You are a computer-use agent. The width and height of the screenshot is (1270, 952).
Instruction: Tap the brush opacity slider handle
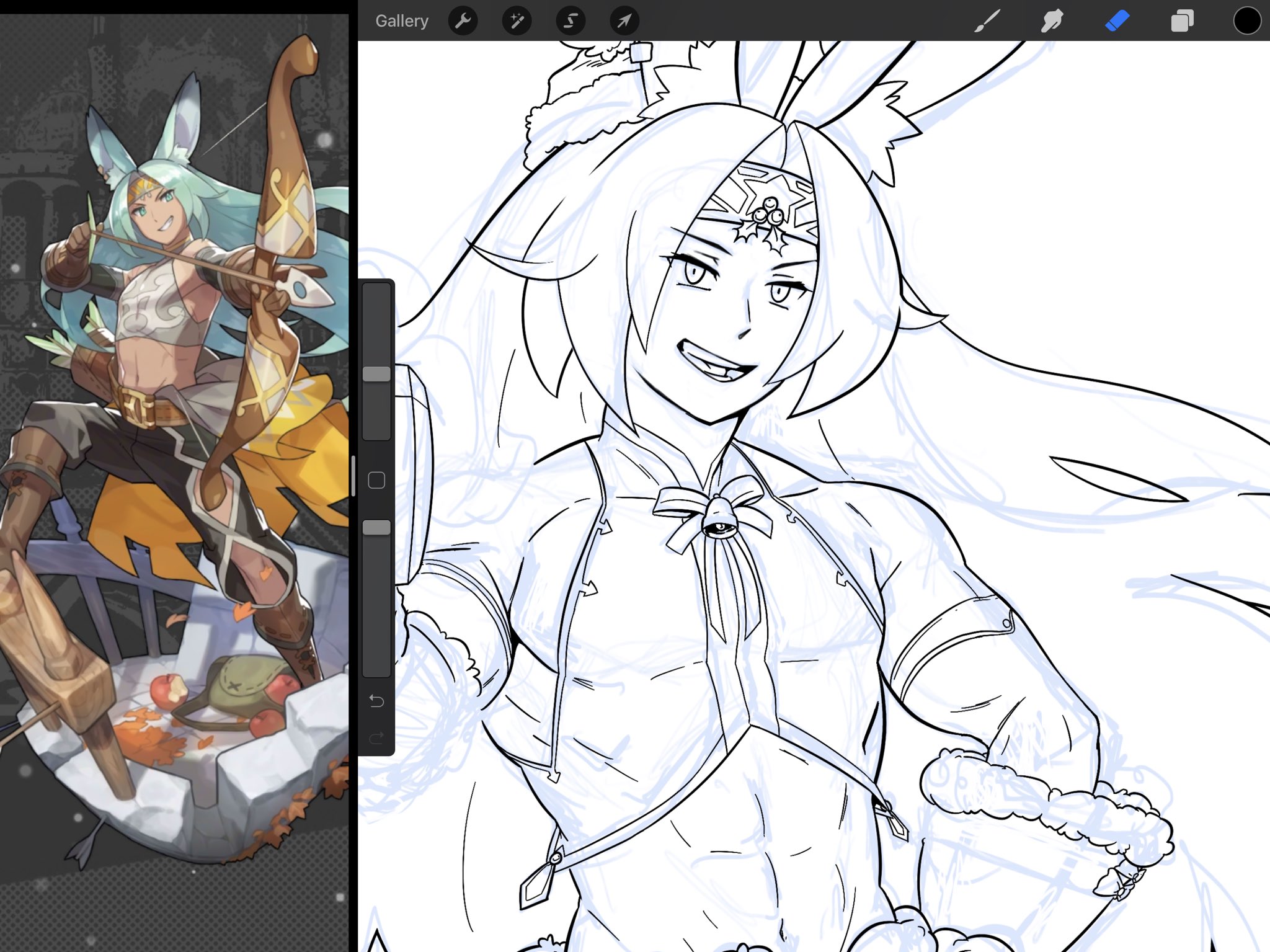click(x=376, y=528)
